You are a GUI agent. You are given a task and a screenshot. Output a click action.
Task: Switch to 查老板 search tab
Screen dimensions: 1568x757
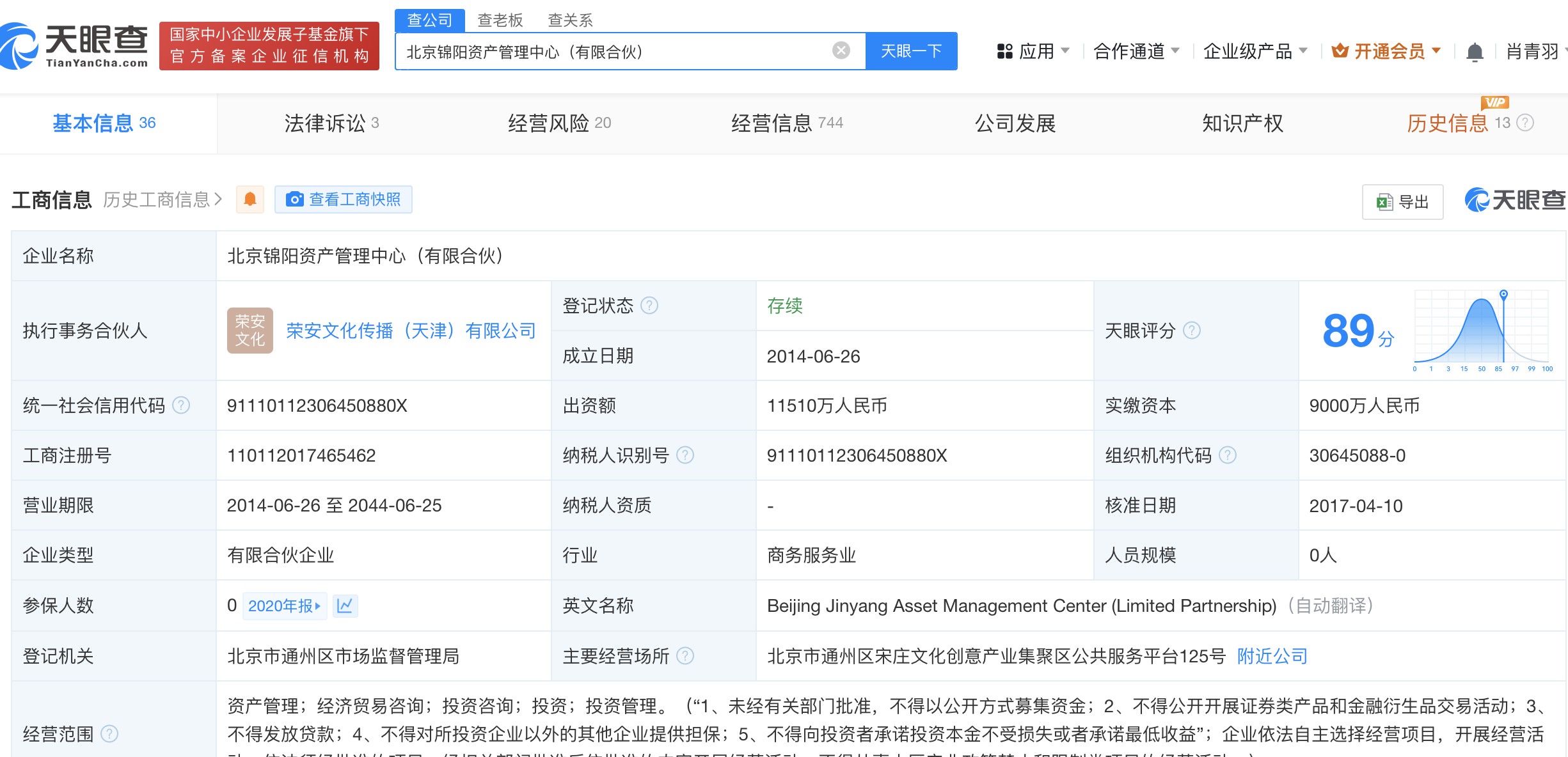500,20
